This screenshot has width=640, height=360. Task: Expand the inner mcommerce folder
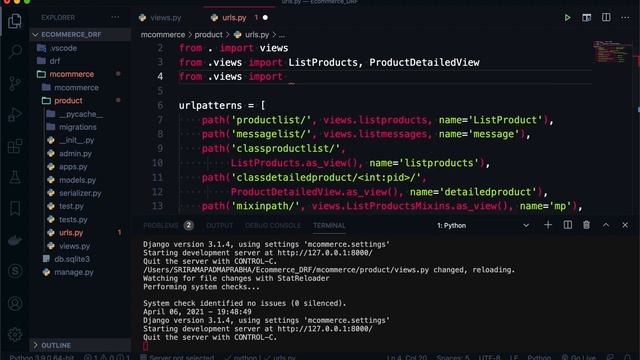pos(76,88)
